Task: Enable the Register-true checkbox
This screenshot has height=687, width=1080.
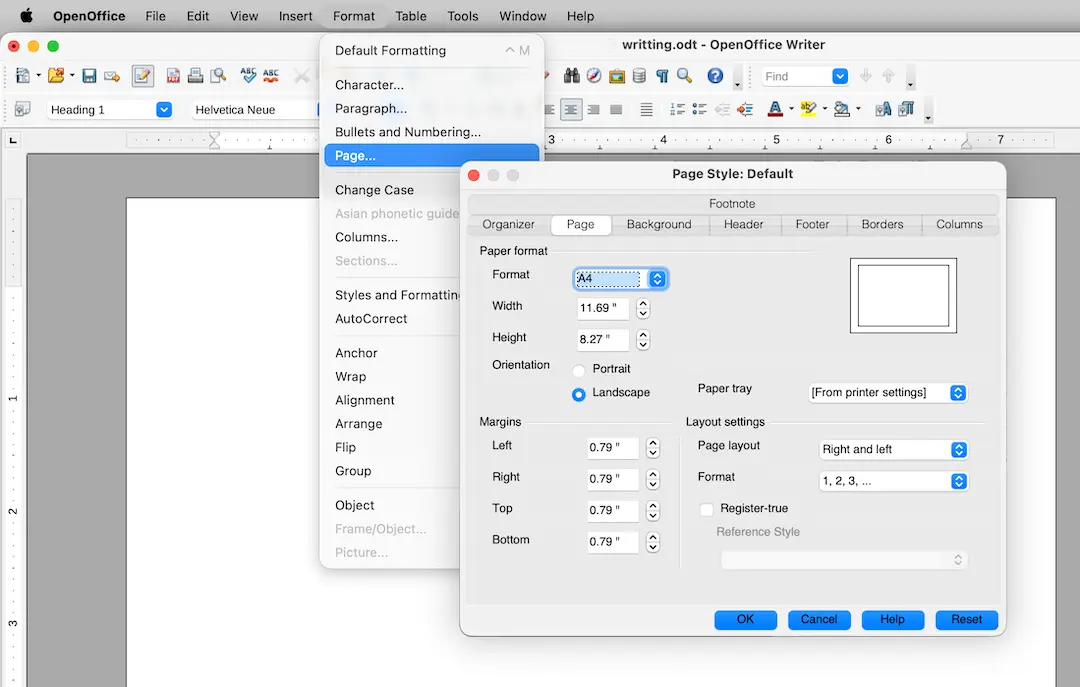Action: 706,509
